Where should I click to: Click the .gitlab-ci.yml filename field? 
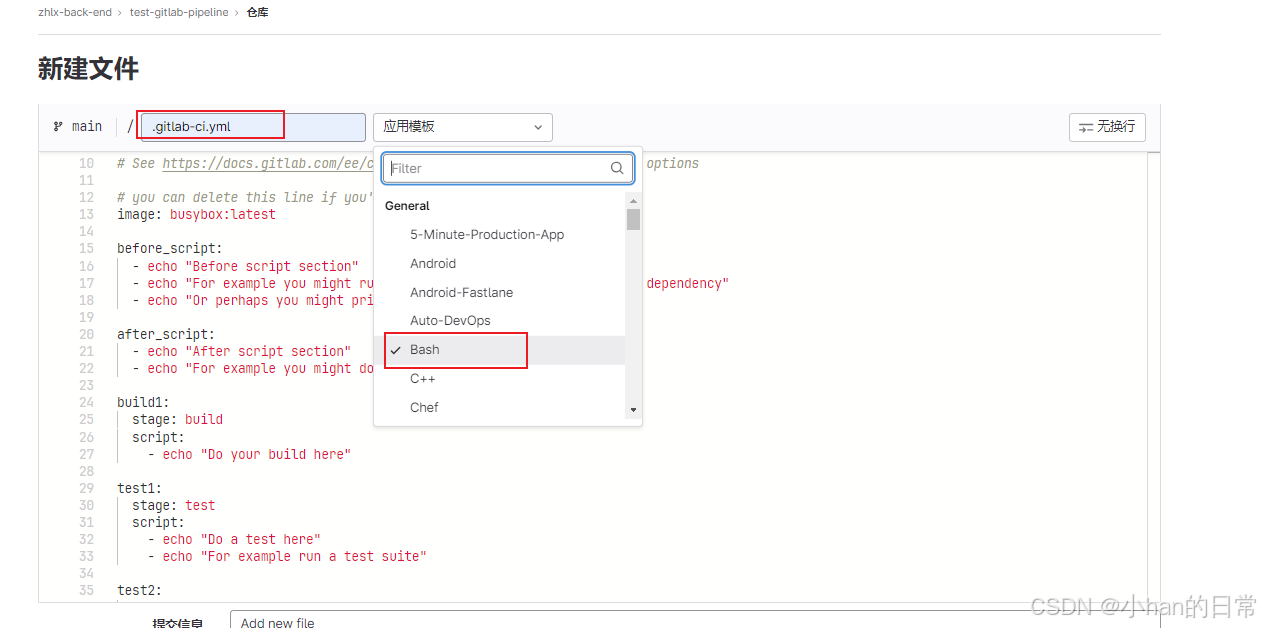[x=253, y=127]
